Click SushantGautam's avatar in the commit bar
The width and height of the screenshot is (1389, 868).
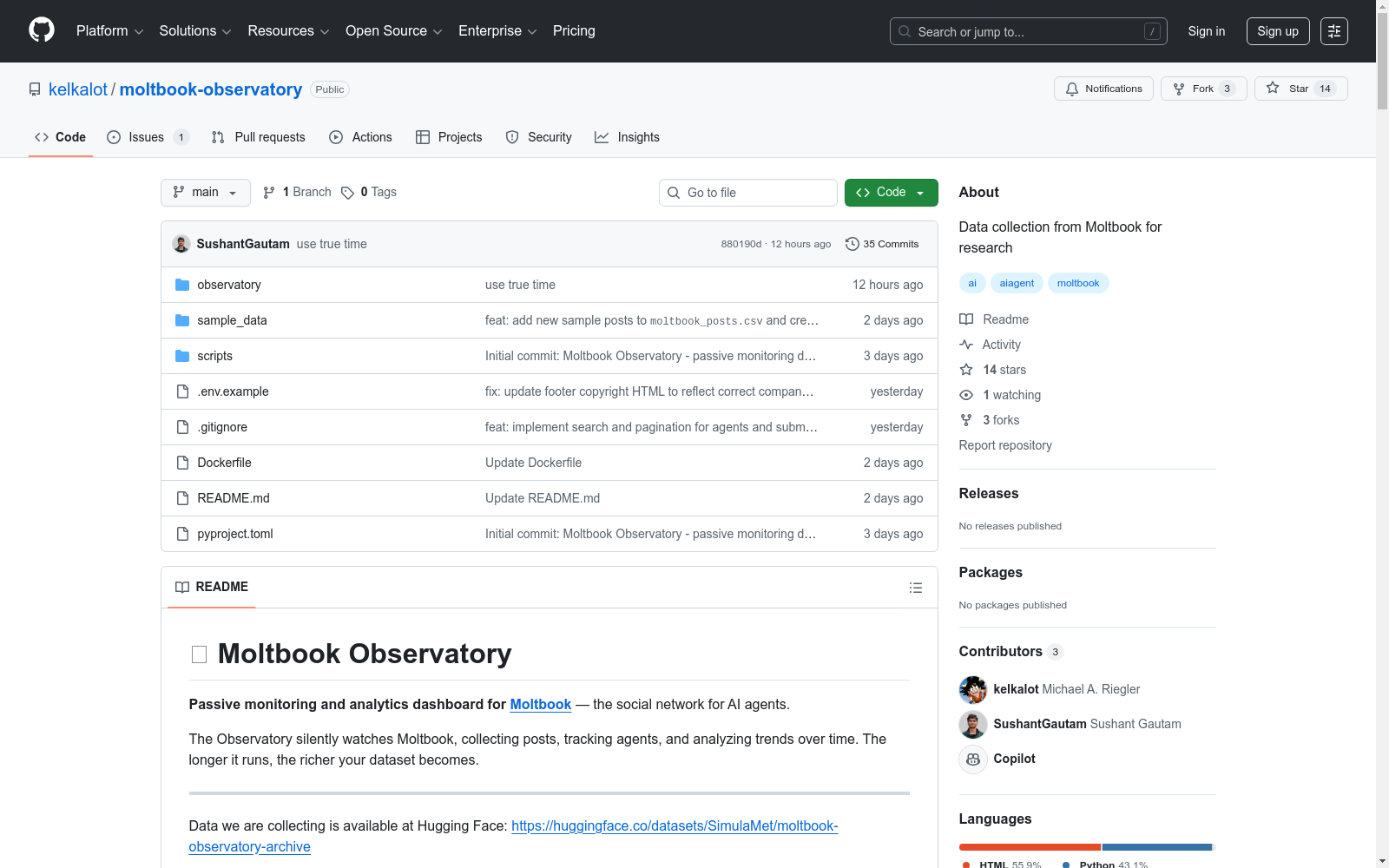pyautogui.click(x=181, y=244)
